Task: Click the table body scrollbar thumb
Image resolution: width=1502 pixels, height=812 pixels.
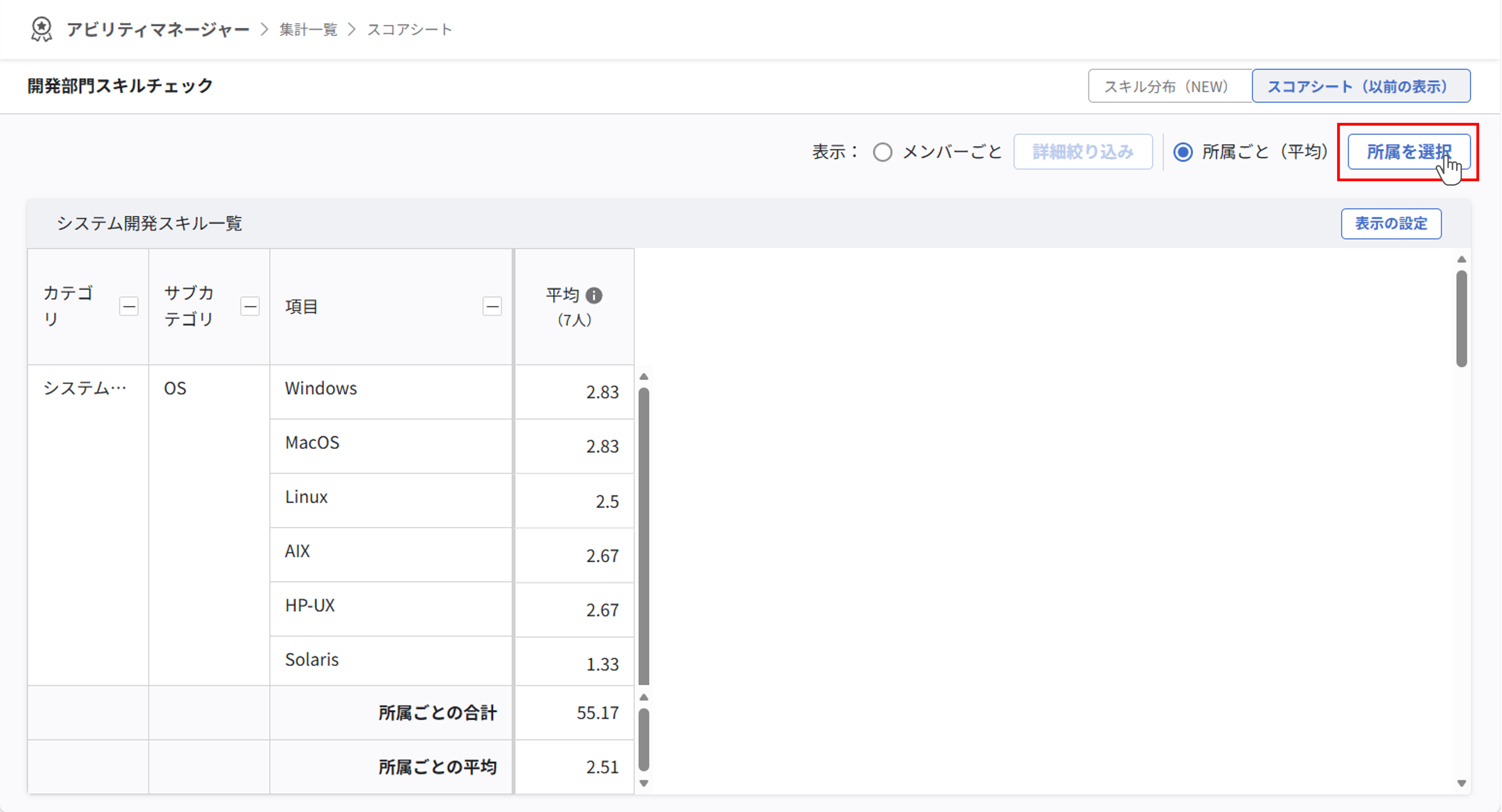Action: (x=644, y=536)
